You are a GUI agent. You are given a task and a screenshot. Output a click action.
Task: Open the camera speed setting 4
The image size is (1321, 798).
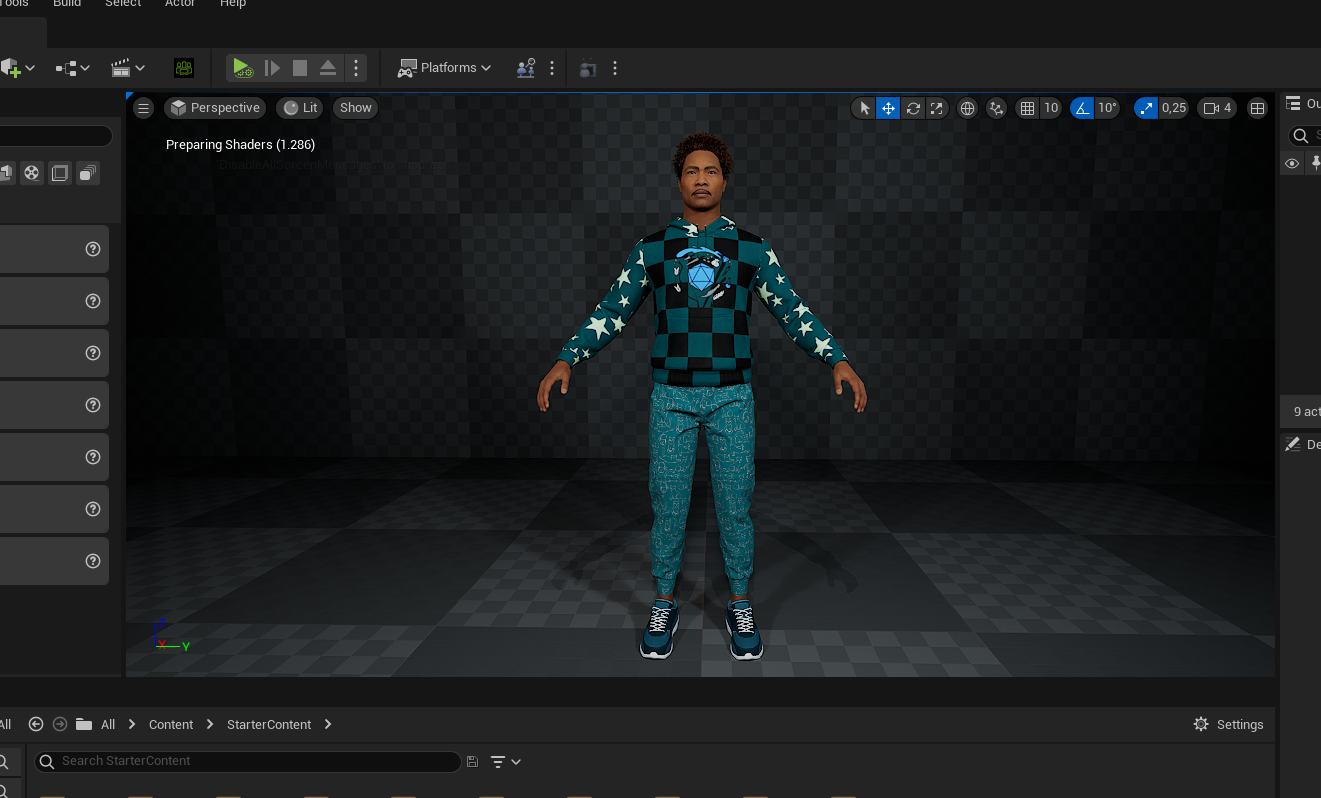pos(1217,108)
